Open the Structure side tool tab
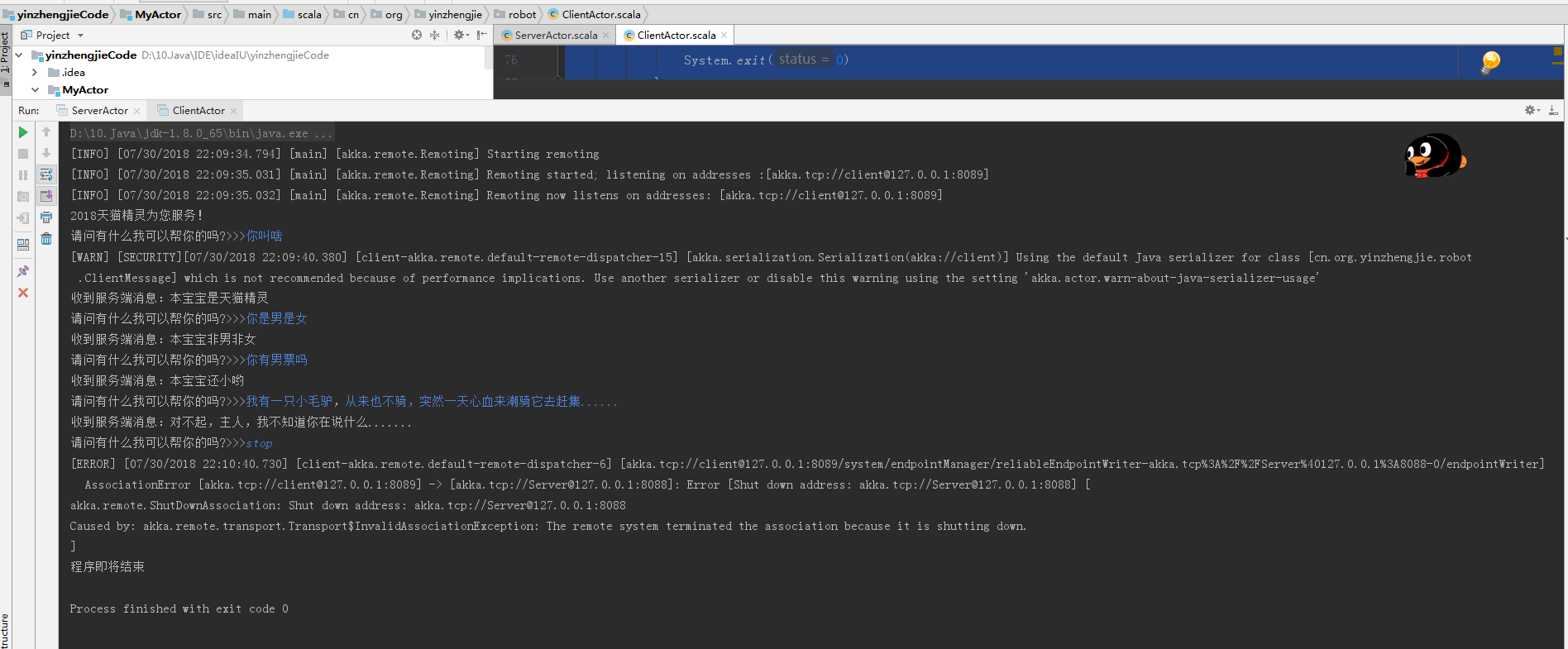Screen dimensions: 1568x649 point(5,631)
